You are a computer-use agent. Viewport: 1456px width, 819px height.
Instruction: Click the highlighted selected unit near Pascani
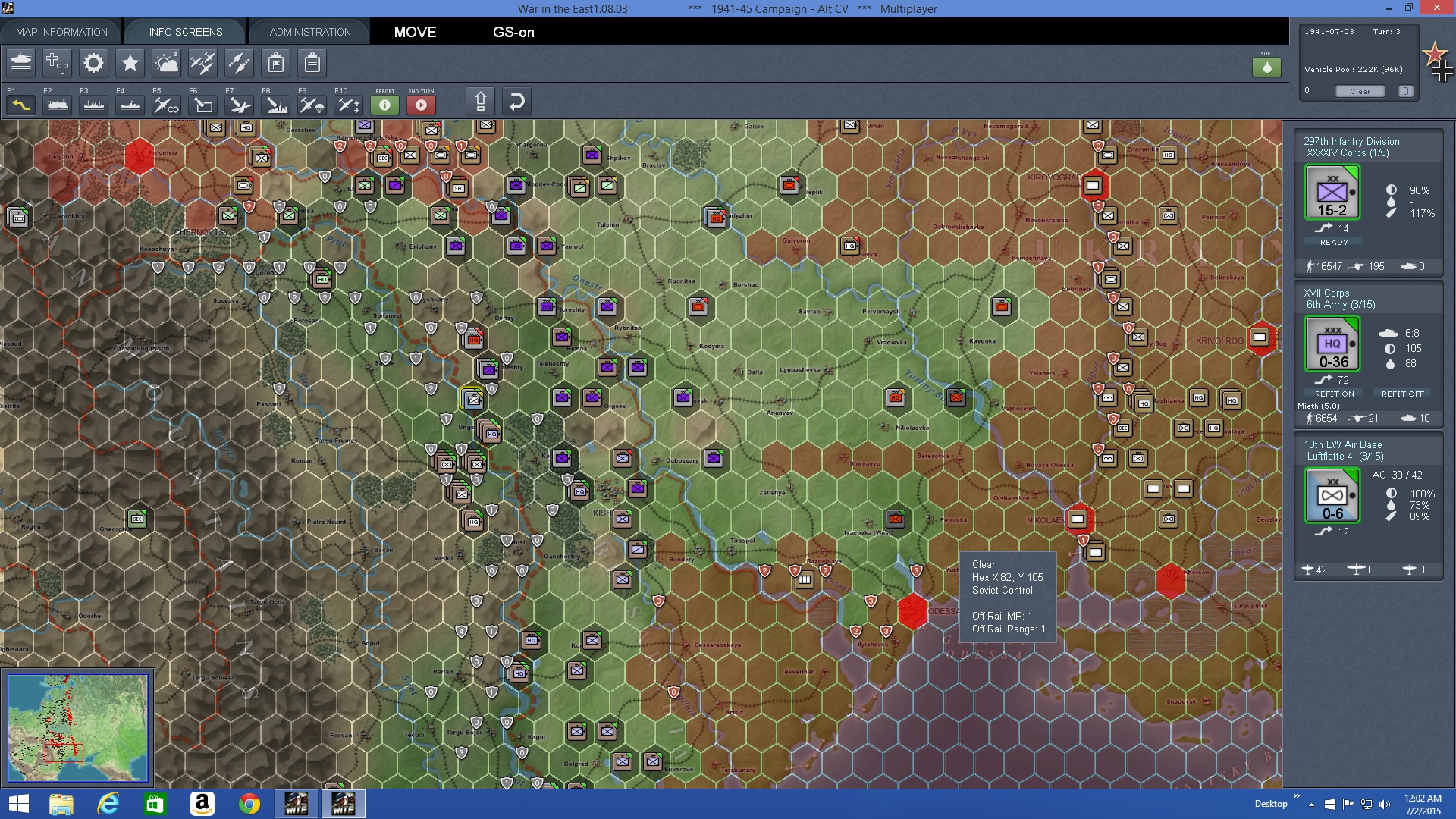coord(472,399)
